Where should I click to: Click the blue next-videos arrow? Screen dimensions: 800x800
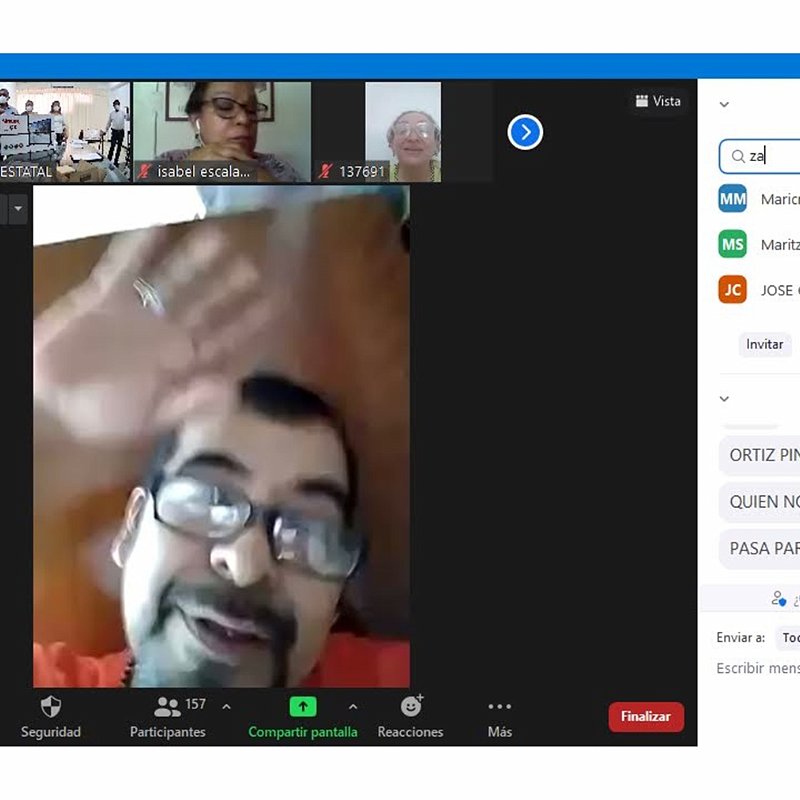point(525,132)
